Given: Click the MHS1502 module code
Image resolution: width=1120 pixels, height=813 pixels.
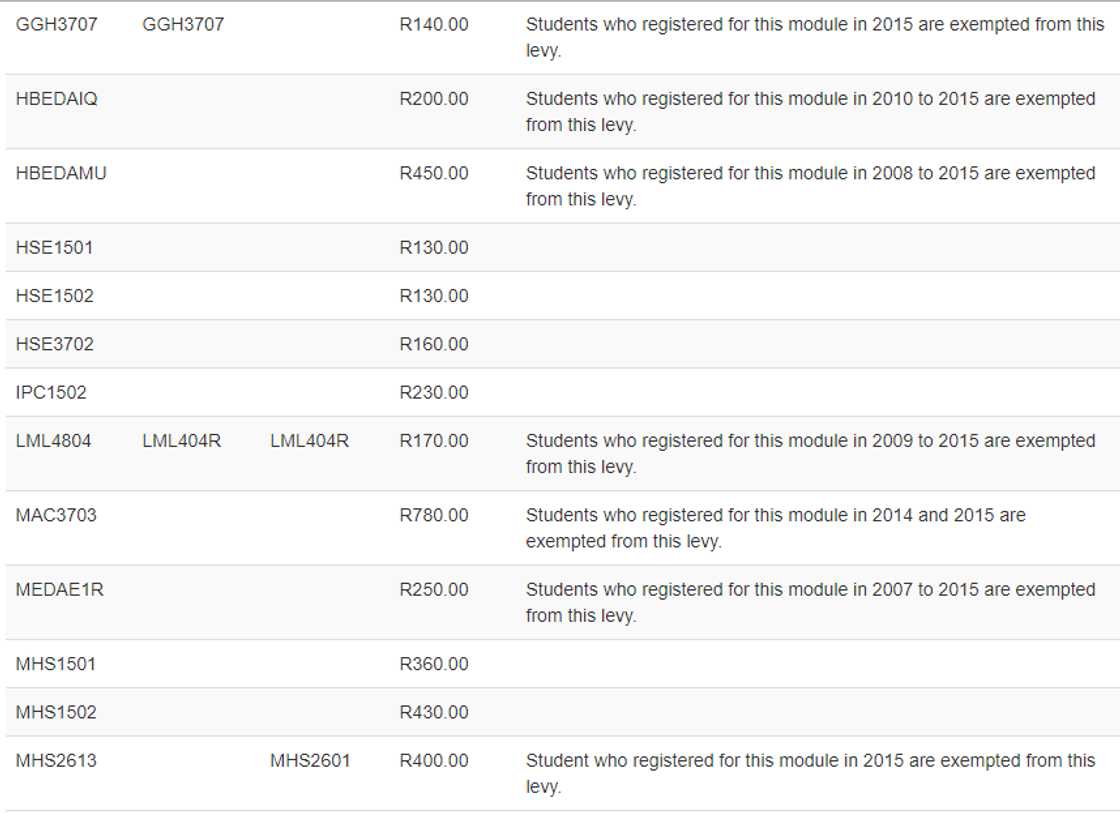Looking at the screenshot, I should tap(56, 712).
